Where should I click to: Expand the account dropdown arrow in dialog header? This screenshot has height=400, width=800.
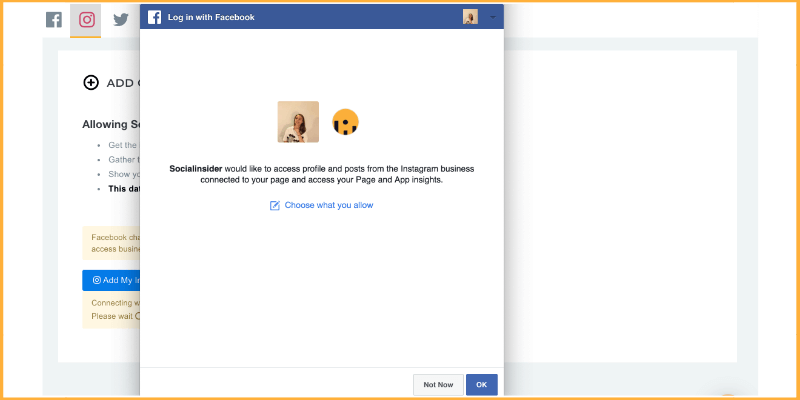(x=492, y=17)
